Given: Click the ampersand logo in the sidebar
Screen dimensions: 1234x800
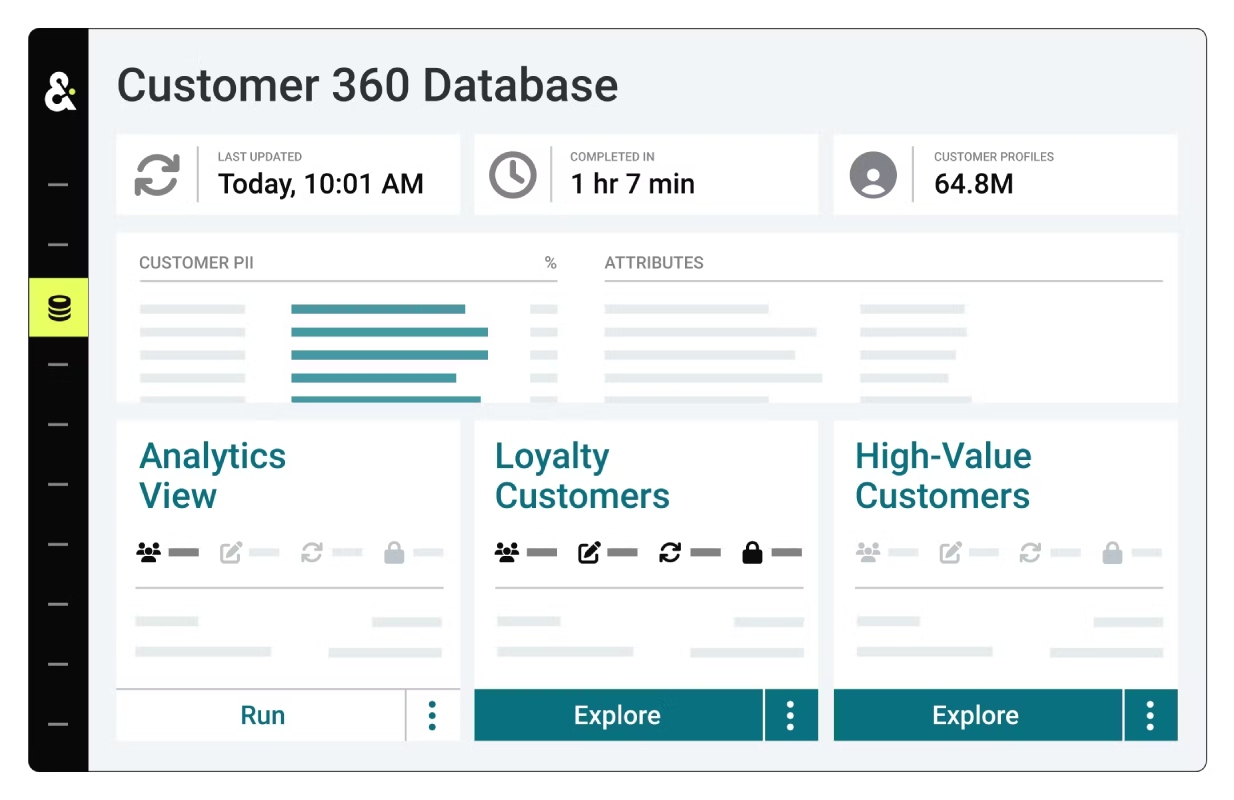Looking at the screenshot, I should coord(60,92).
